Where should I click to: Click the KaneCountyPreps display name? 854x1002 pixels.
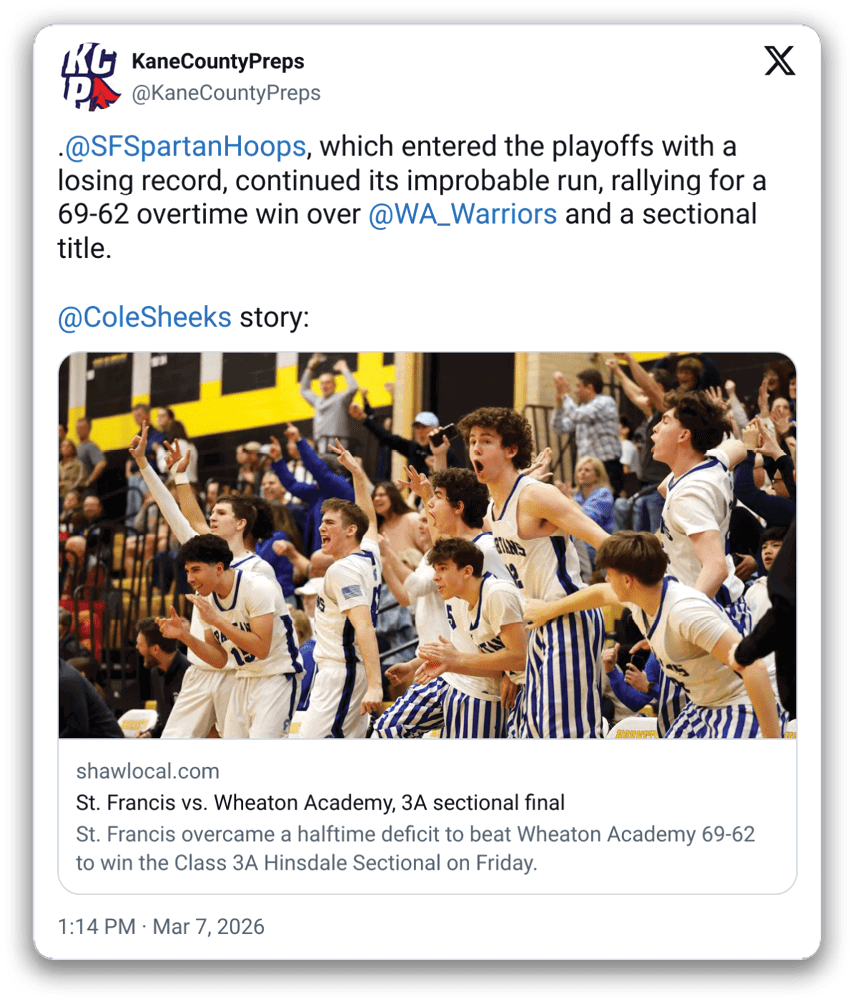218,61
